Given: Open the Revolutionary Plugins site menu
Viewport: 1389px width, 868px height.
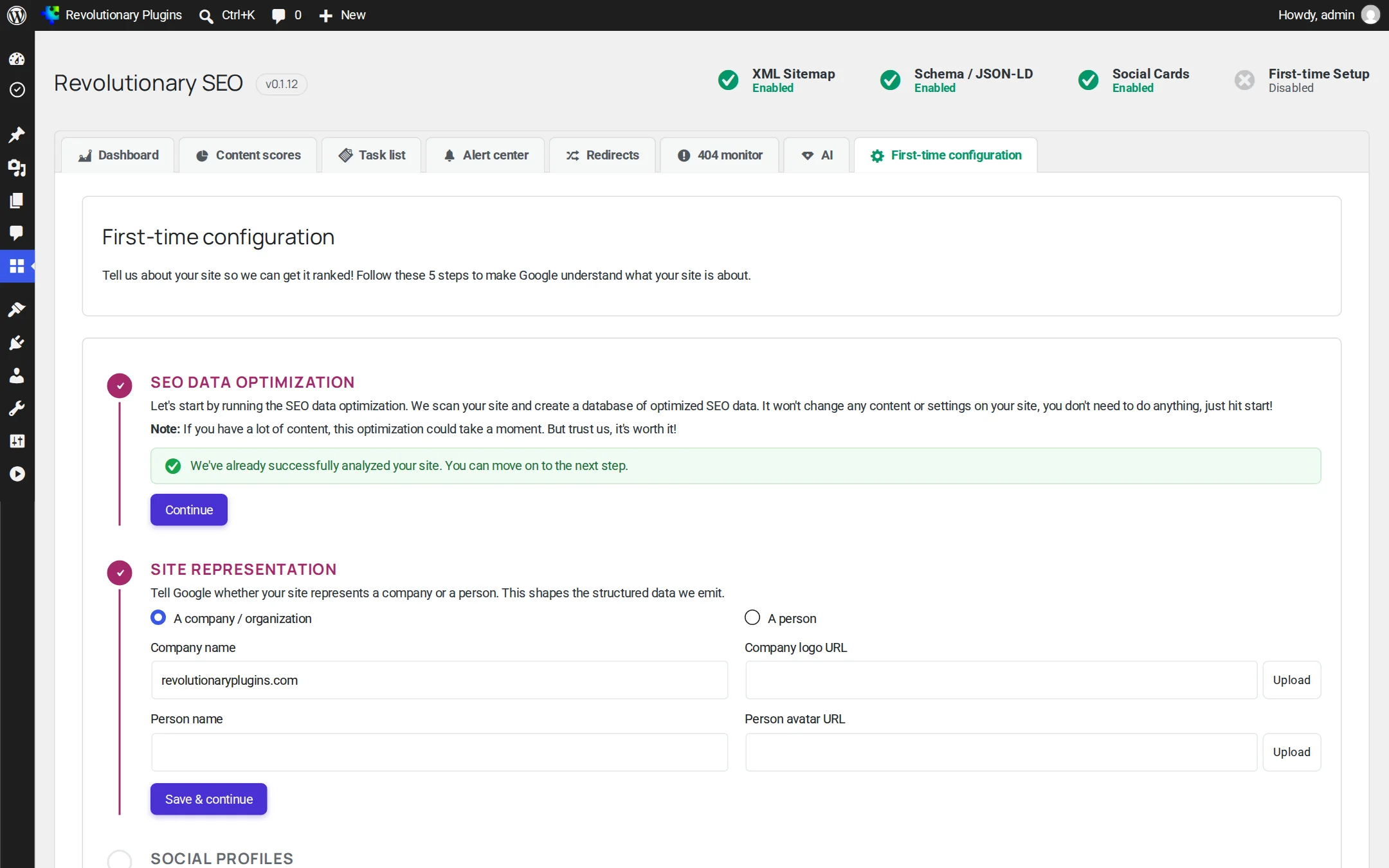Looking at the screenshot, I should (x=112, y=15).
